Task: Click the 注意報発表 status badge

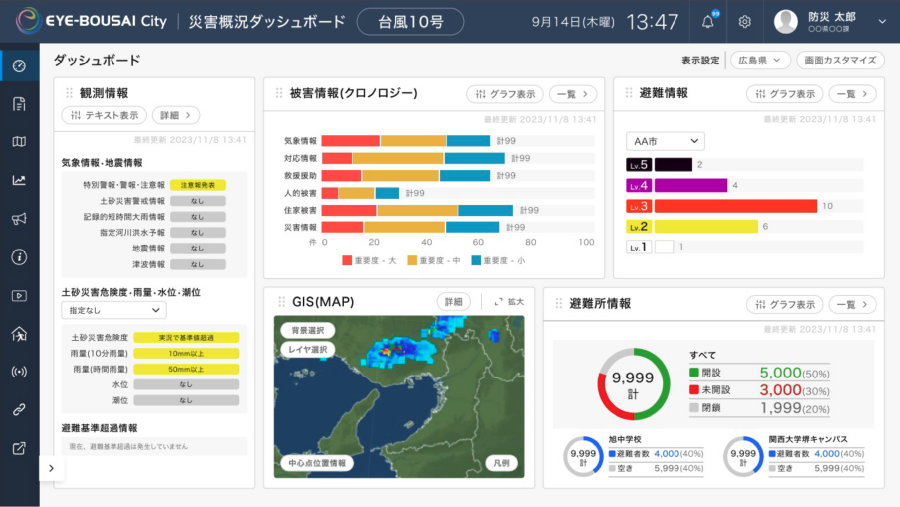Action: [x=197, y=185]
